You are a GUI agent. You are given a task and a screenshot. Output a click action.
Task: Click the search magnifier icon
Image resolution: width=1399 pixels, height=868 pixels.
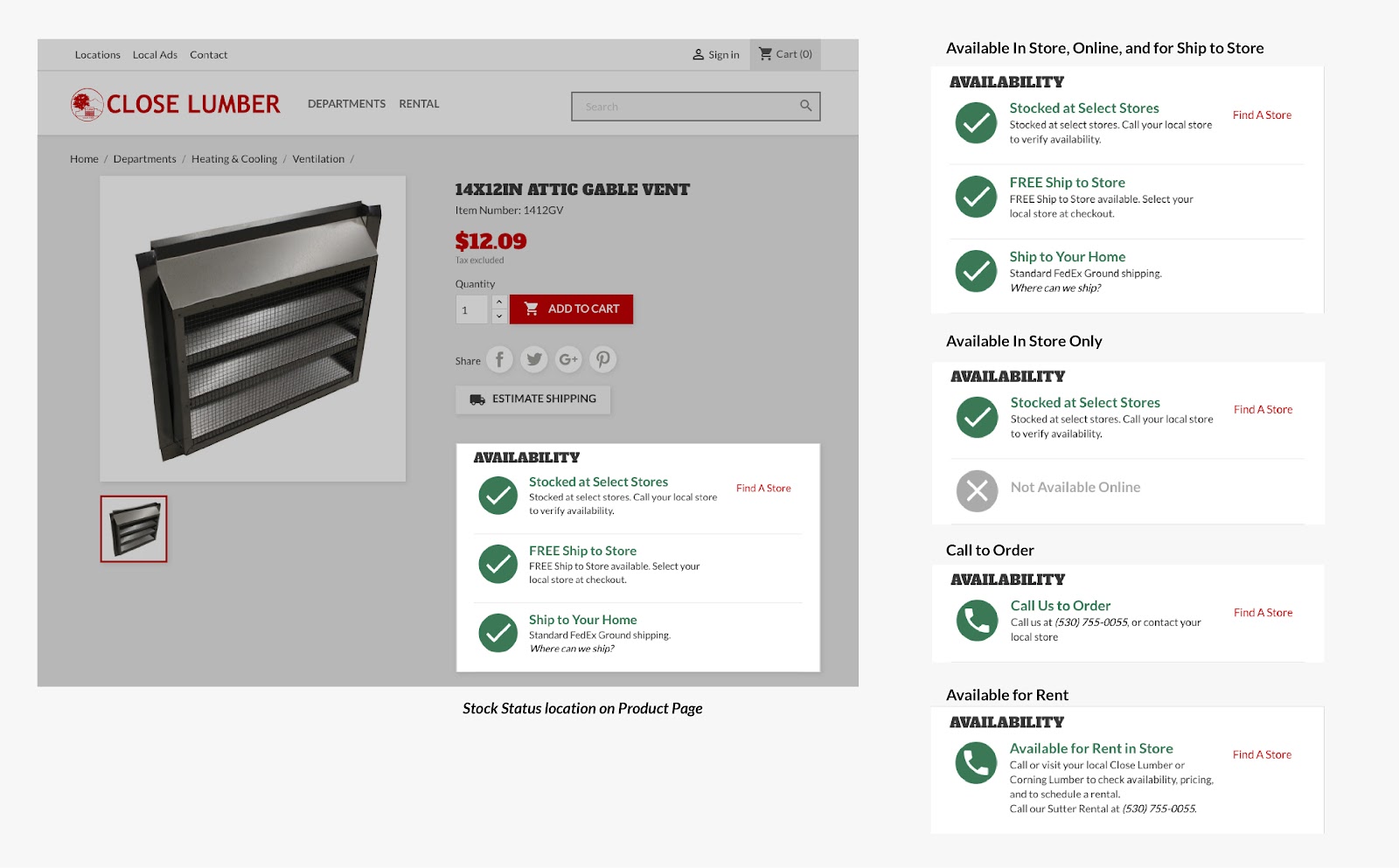(x=805, y=106)
